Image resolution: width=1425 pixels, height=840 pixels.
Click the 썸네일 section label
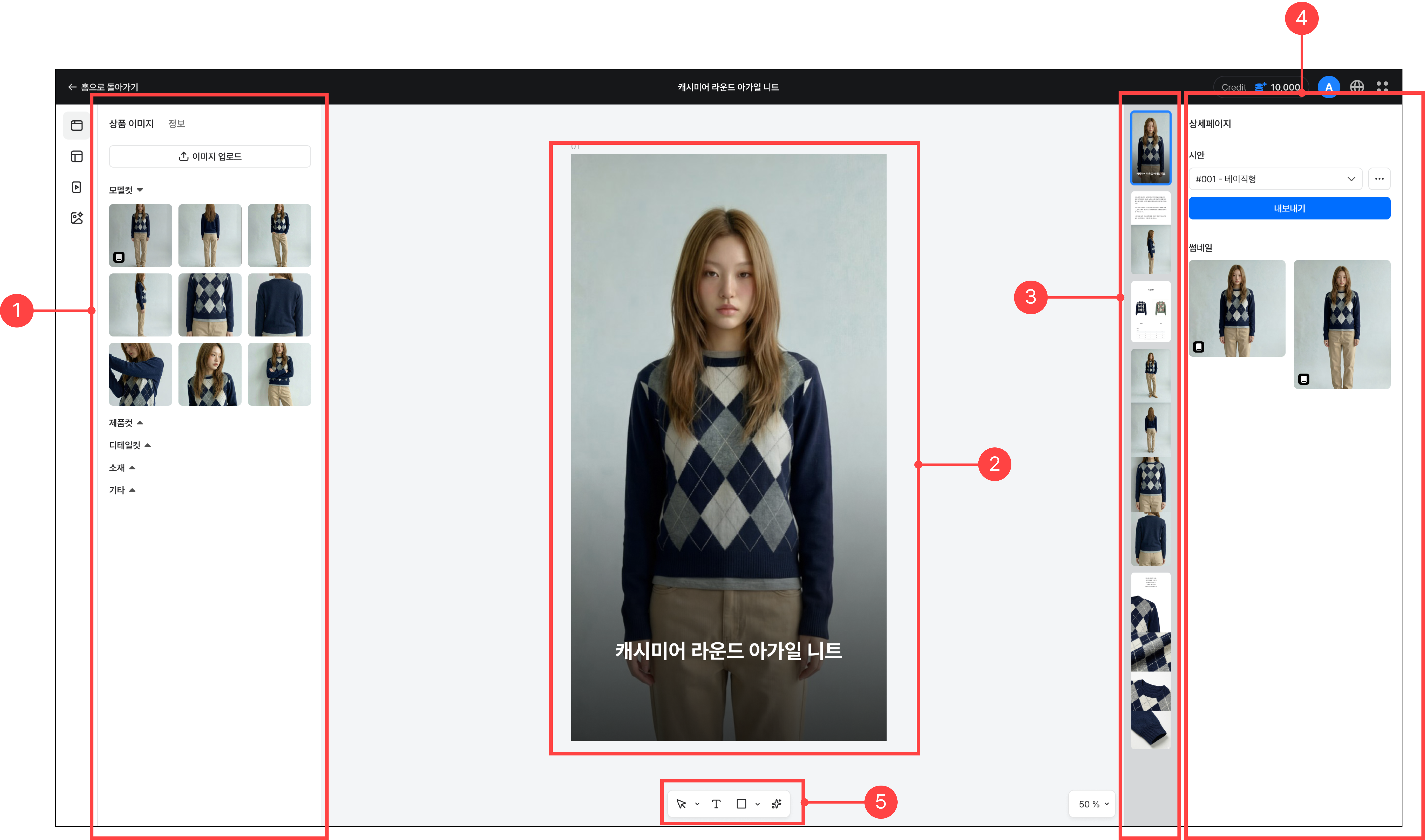click(1201, 247)
